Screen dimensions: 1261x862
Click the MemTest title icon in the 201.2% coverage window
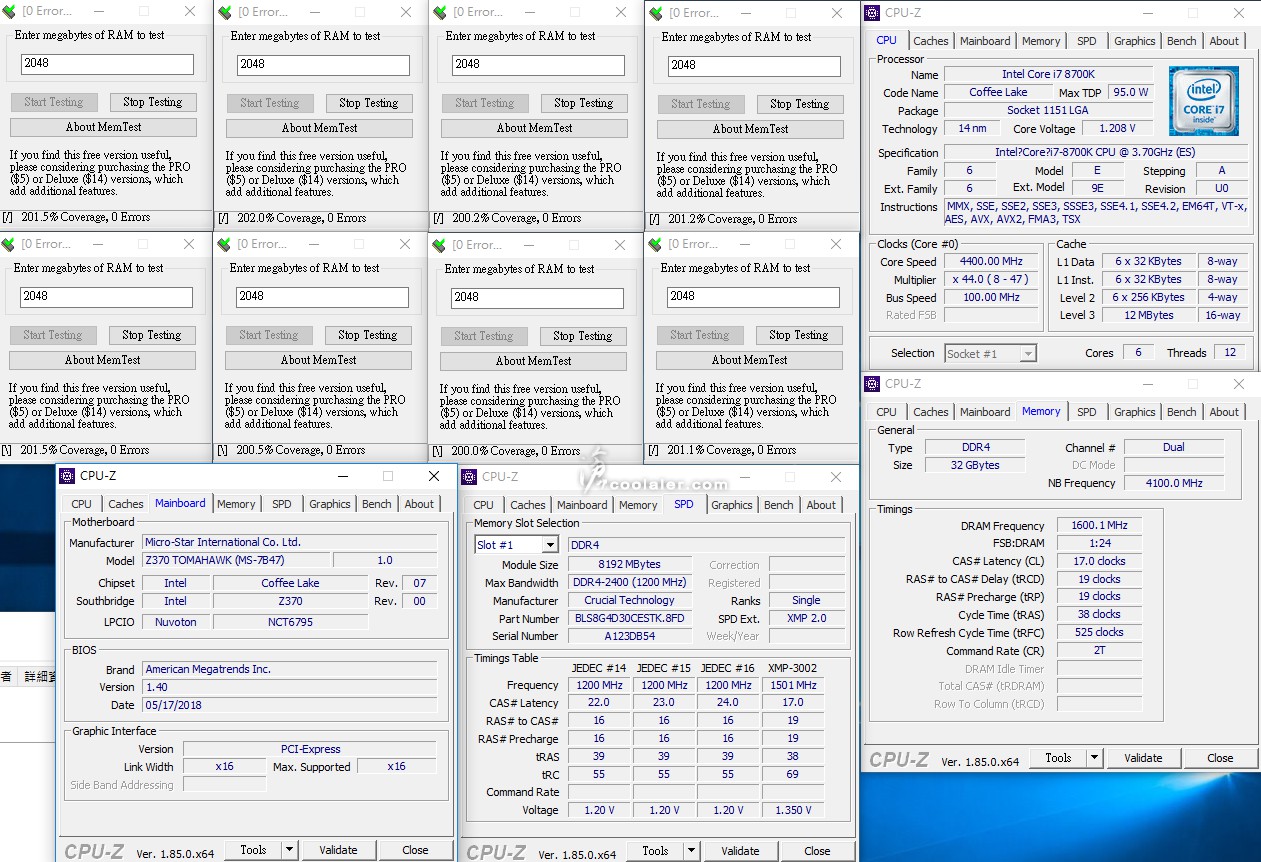click(657, 14)
